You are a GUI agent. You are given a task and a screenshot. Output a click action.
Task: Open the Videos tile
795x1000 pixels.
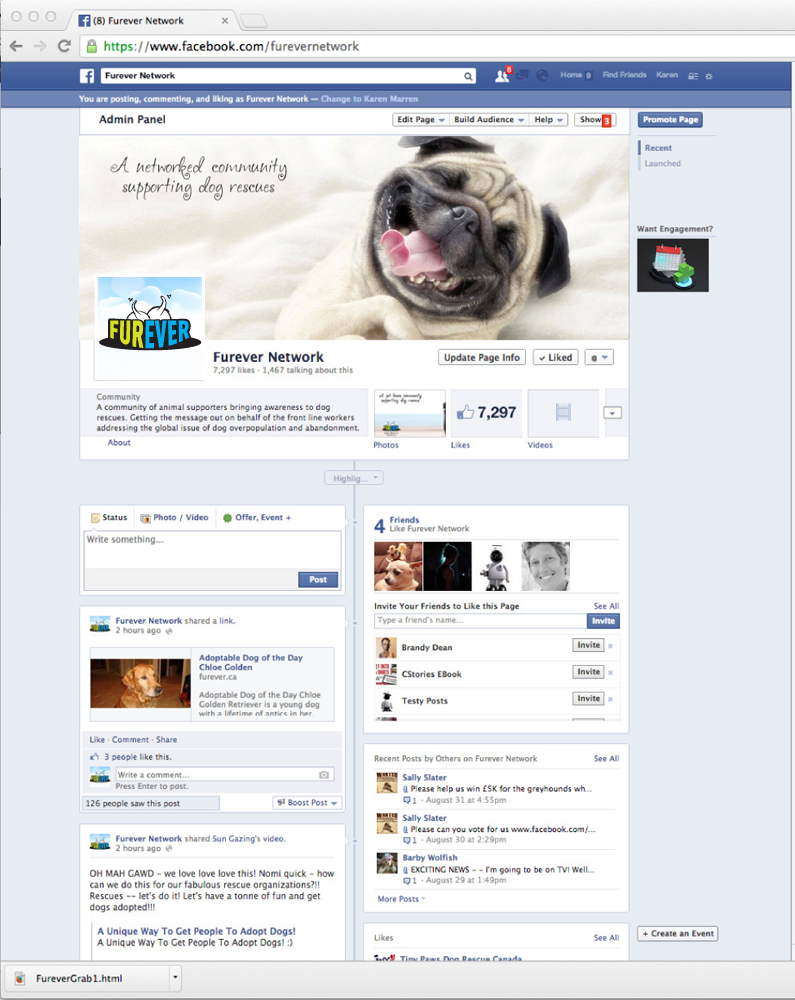tap(563, 413)
